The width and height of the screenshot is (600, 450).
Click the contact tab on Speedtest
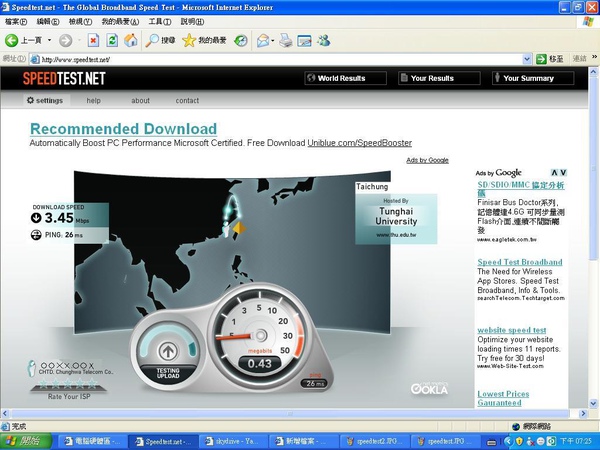coord(187,100)
